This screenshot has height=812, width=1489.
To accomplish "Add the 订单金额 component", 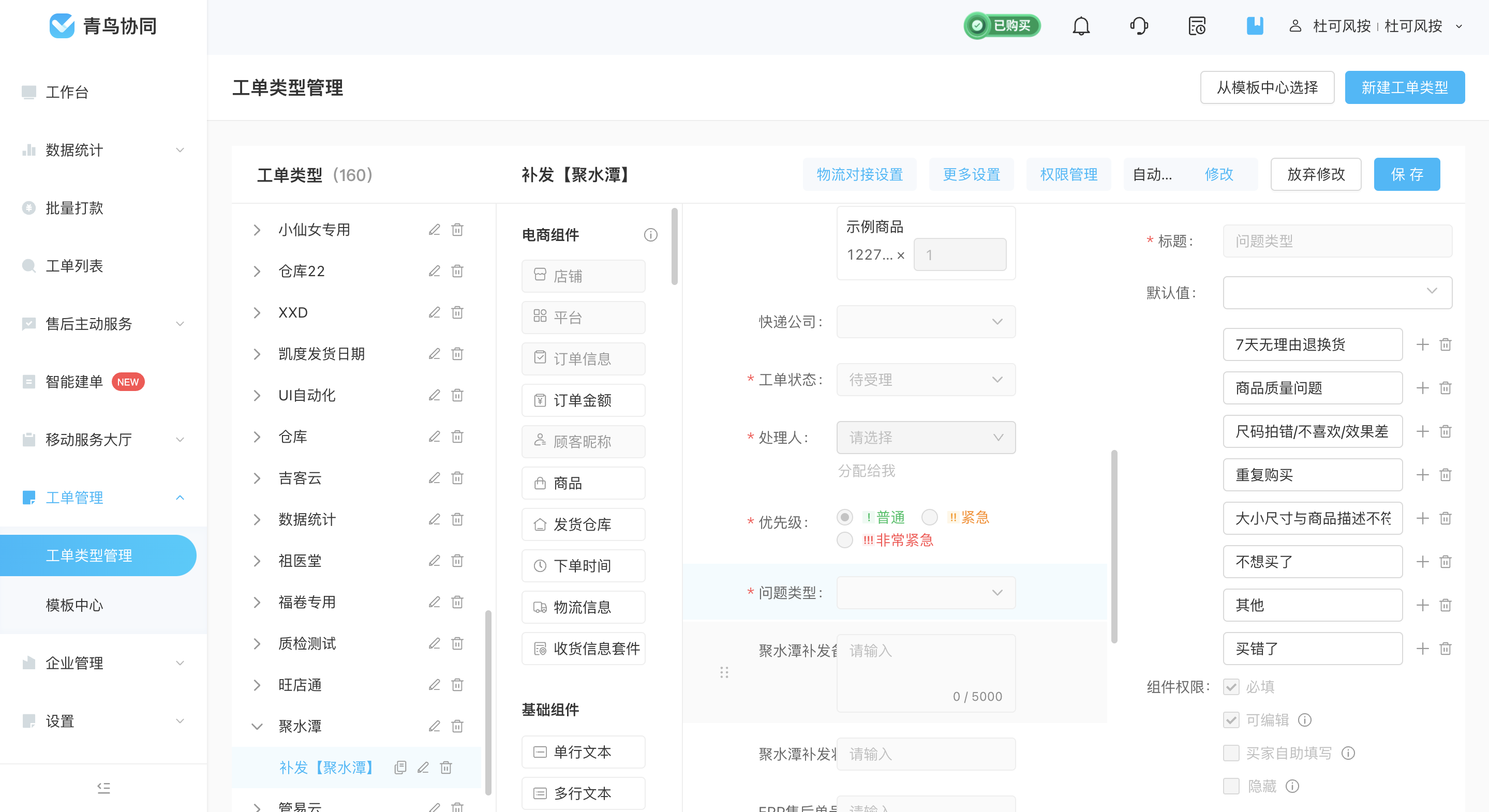I will 583,400.
